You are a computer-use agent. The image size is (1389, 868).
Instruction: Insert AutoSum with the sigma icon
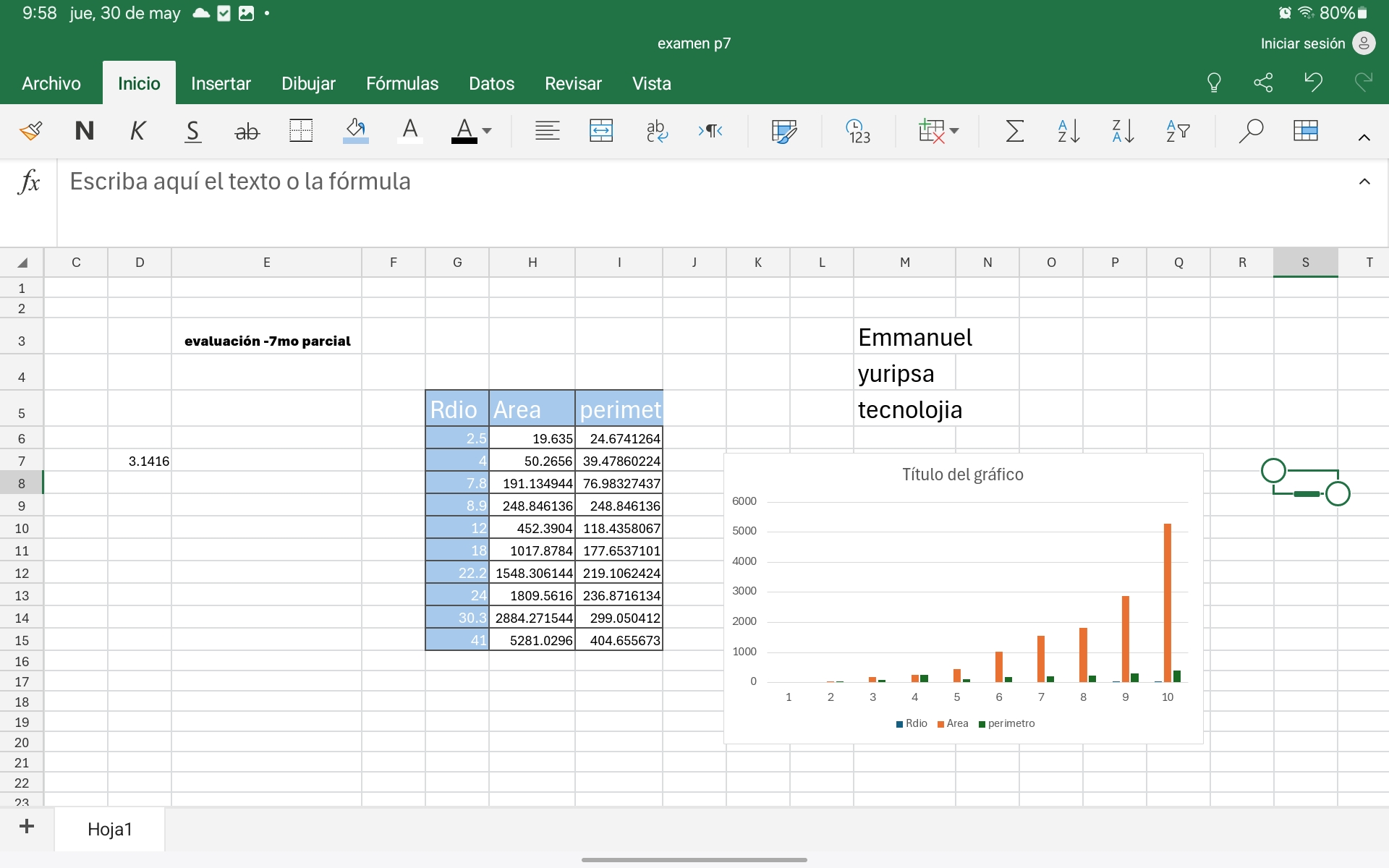pyautogui.click(x=1014, y=131)
